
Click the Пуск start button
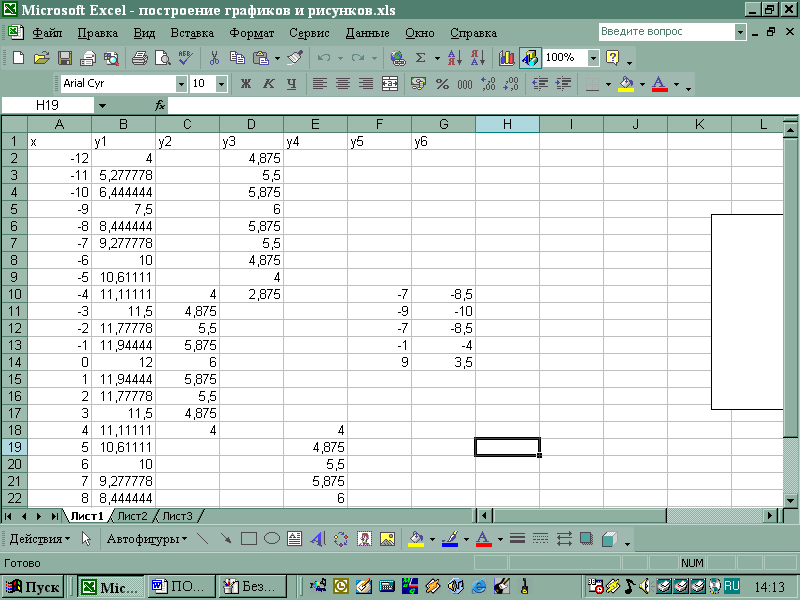tap(33, 587)
